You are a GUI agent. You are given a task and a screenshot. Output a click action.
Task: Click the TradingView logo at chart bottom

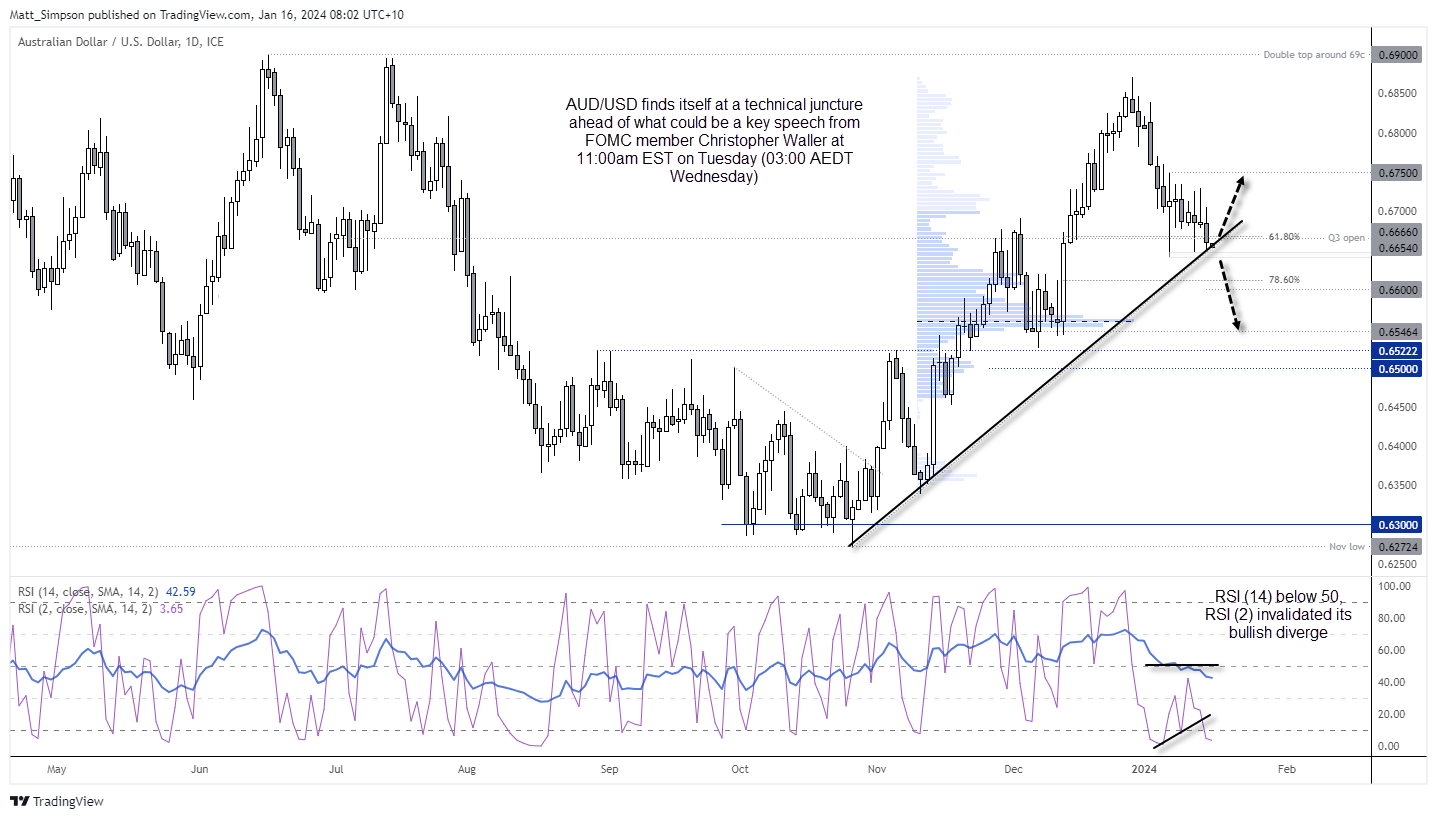pos(57,801)
